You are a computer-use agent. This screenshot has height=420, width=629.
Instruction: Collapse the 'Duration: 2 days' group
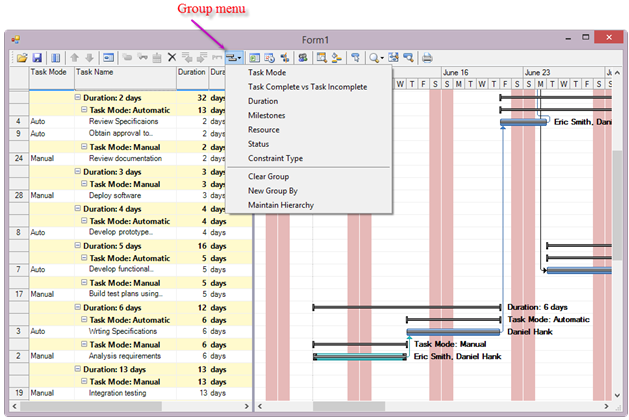[78, 98]
